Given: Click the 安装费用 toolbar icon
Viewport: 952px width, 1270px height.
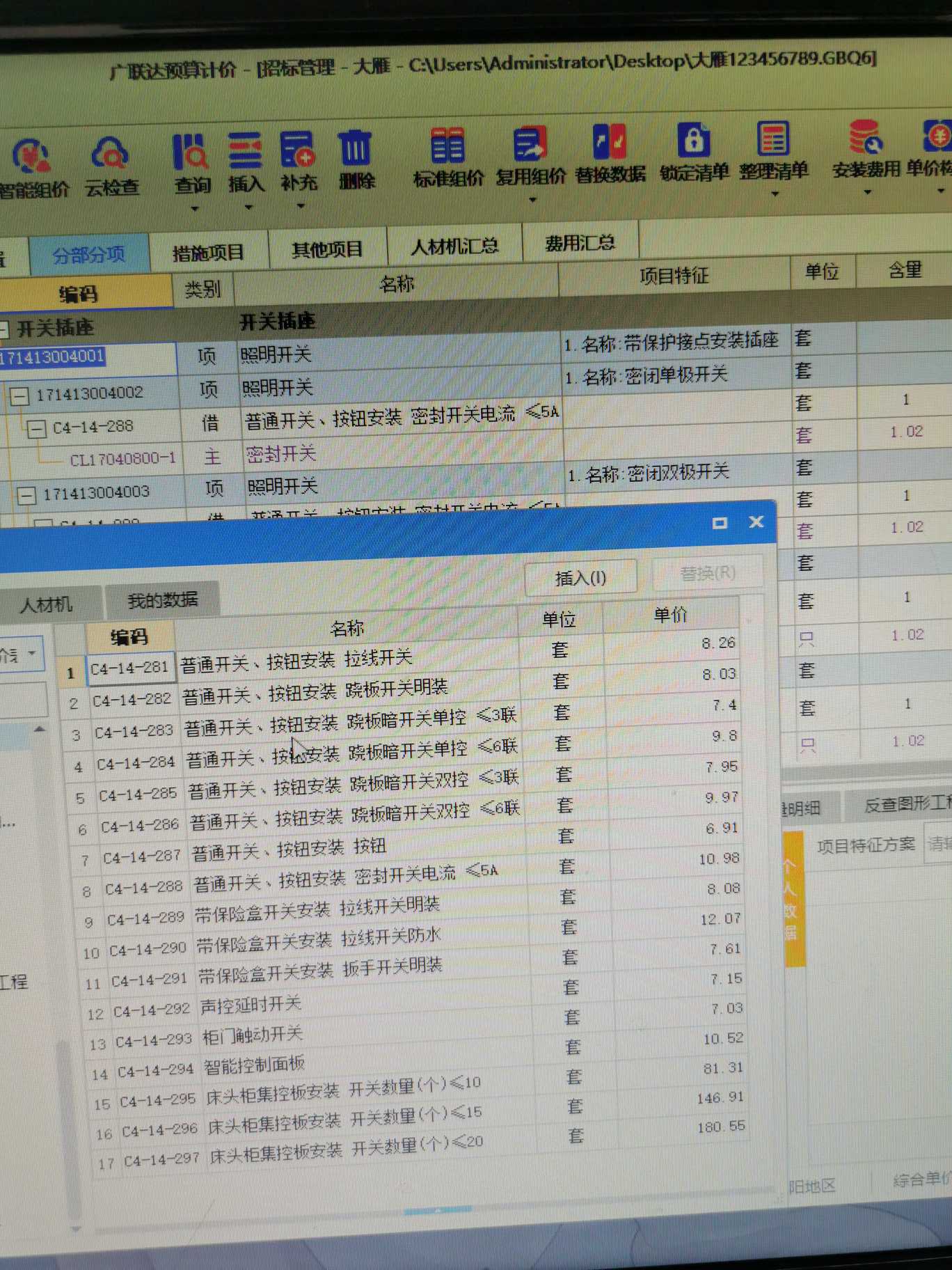Looking at the screenshot, I should tap(866, 149).
